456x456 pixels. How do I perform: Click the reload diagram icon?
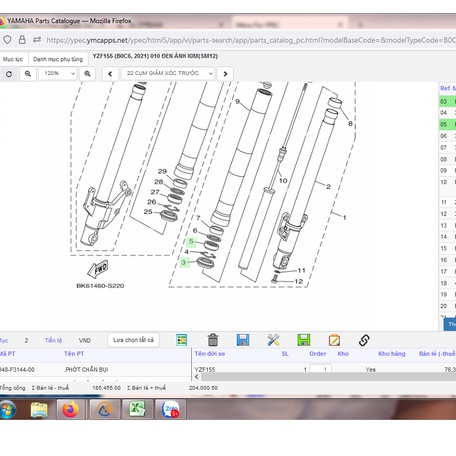click(x=9, y=74)
